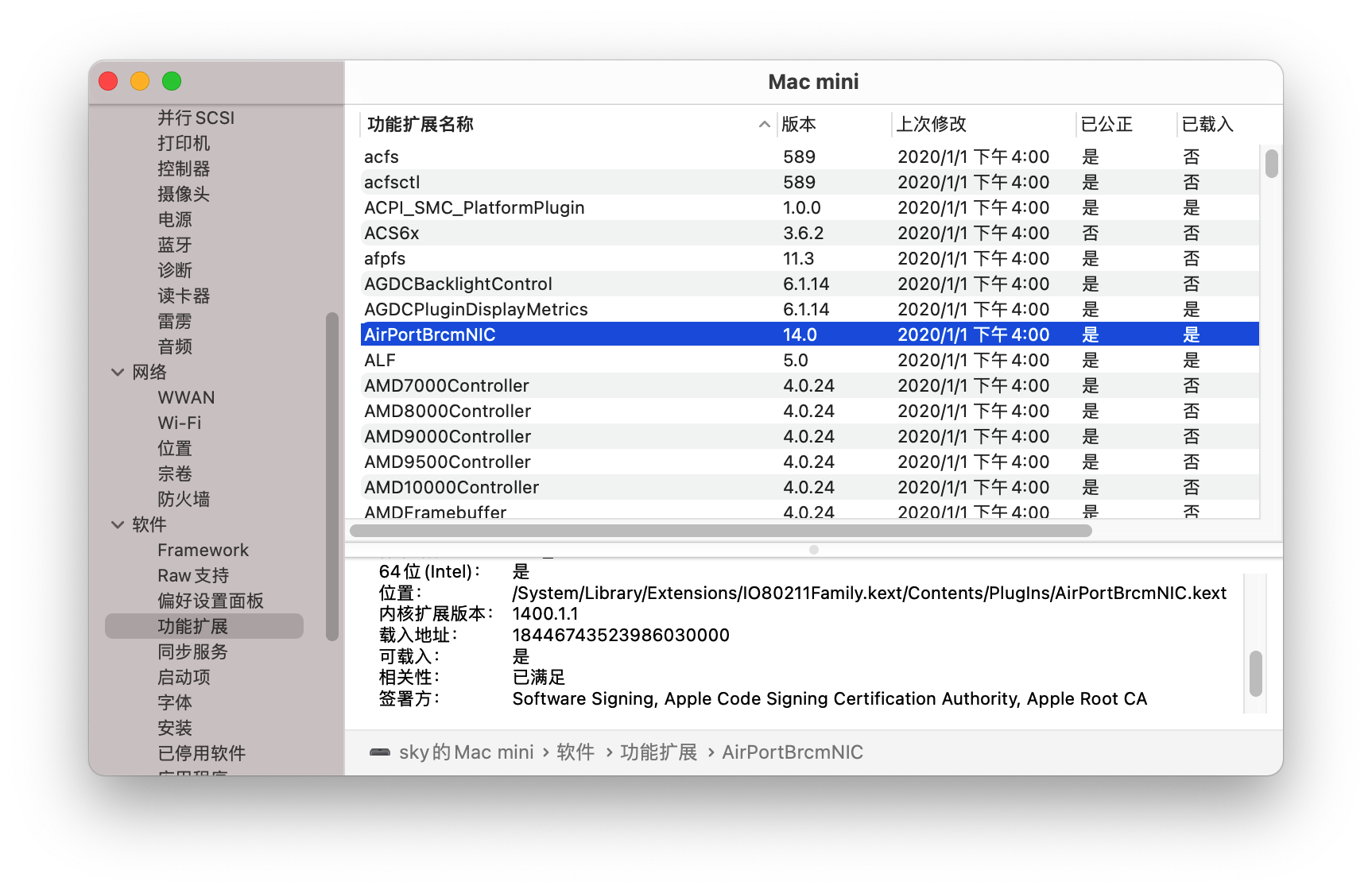This screenshot has width=1372, height=893.
Task: Select the afpfs extension row
Action: click(810, 258)
